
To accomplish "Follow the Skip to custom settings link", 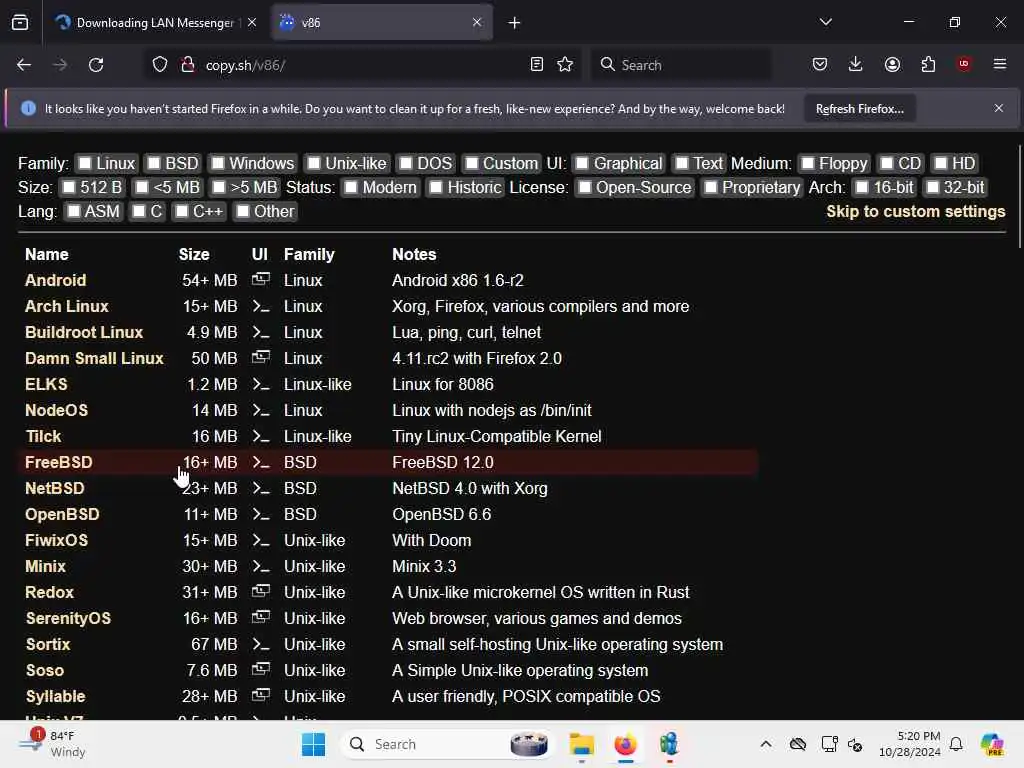I will tap(916, 212).
